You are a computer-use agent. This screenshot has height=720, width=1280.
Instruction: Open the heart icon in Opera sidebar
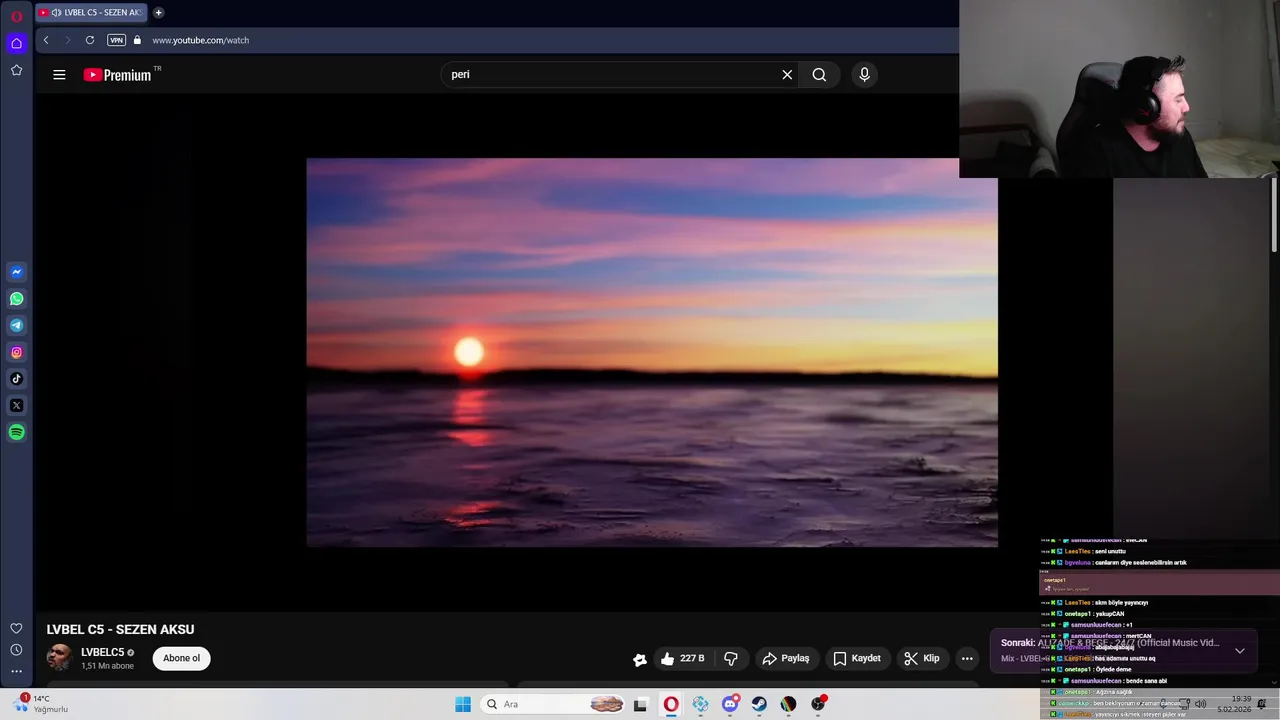pyautogui.click(x=16, y=628)
